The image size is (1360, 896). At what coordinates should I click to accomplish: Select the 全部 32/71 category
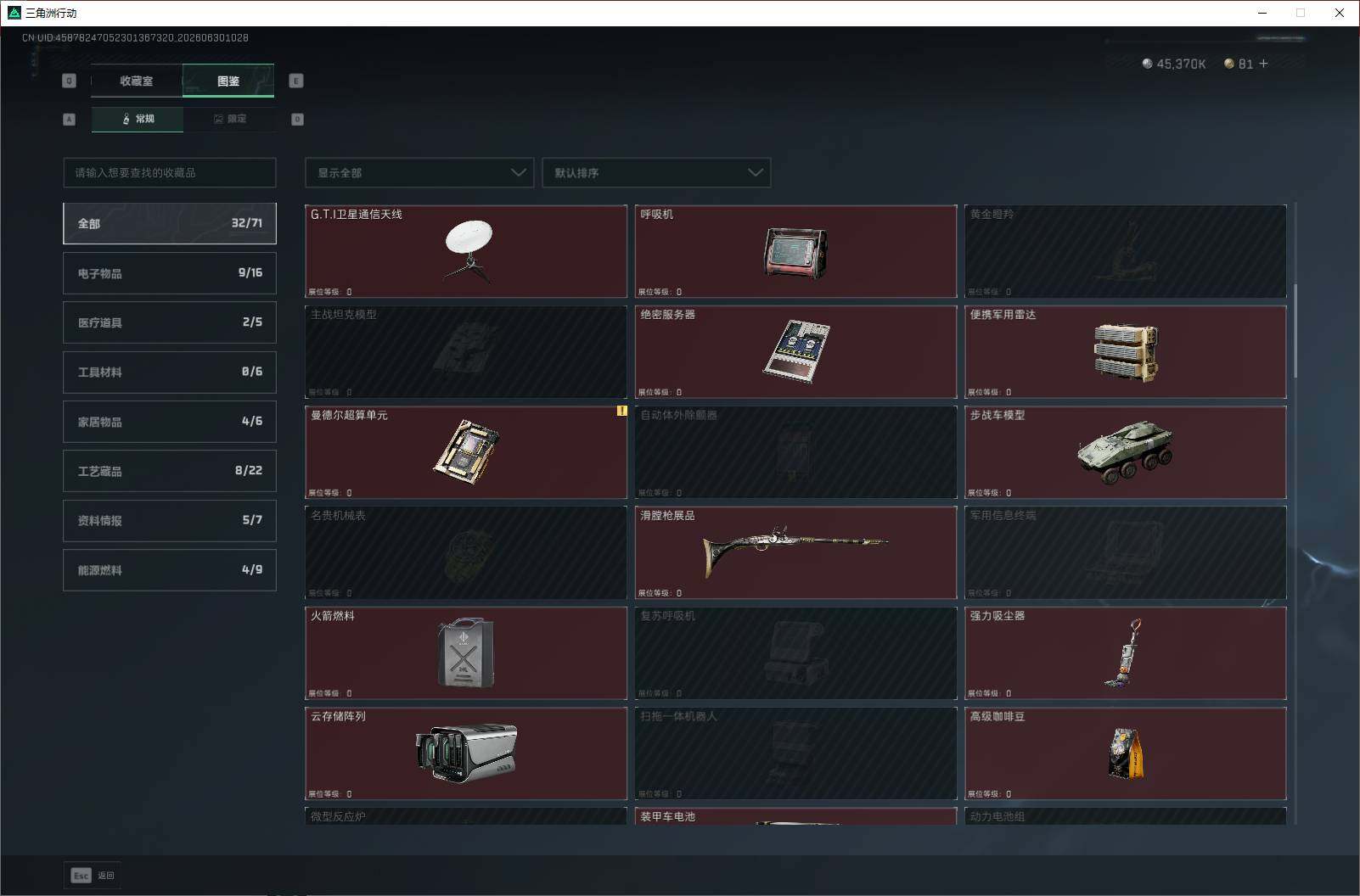(170, 223)
